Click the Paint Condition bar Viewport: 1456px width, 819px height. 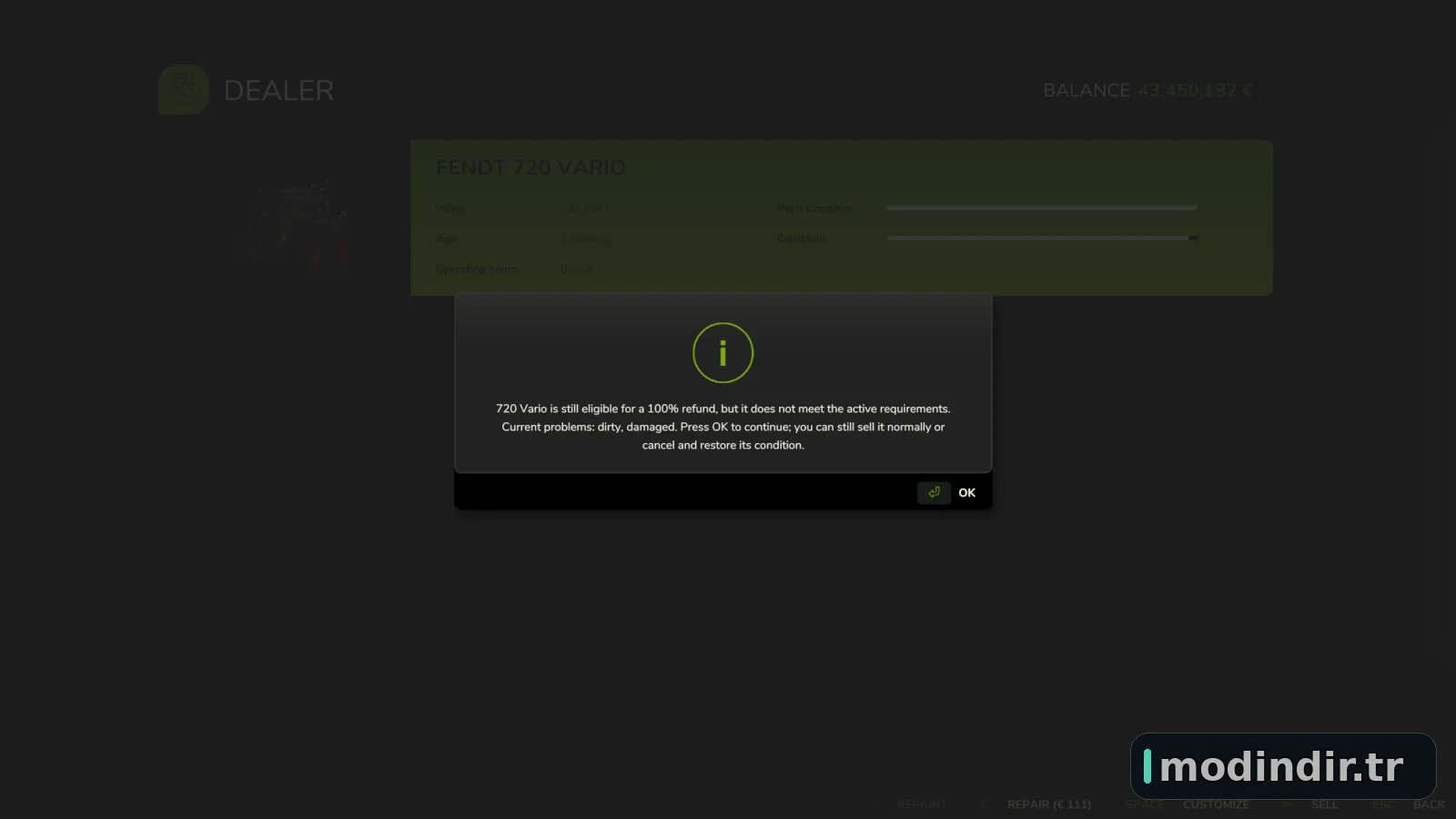(1042, 208)
